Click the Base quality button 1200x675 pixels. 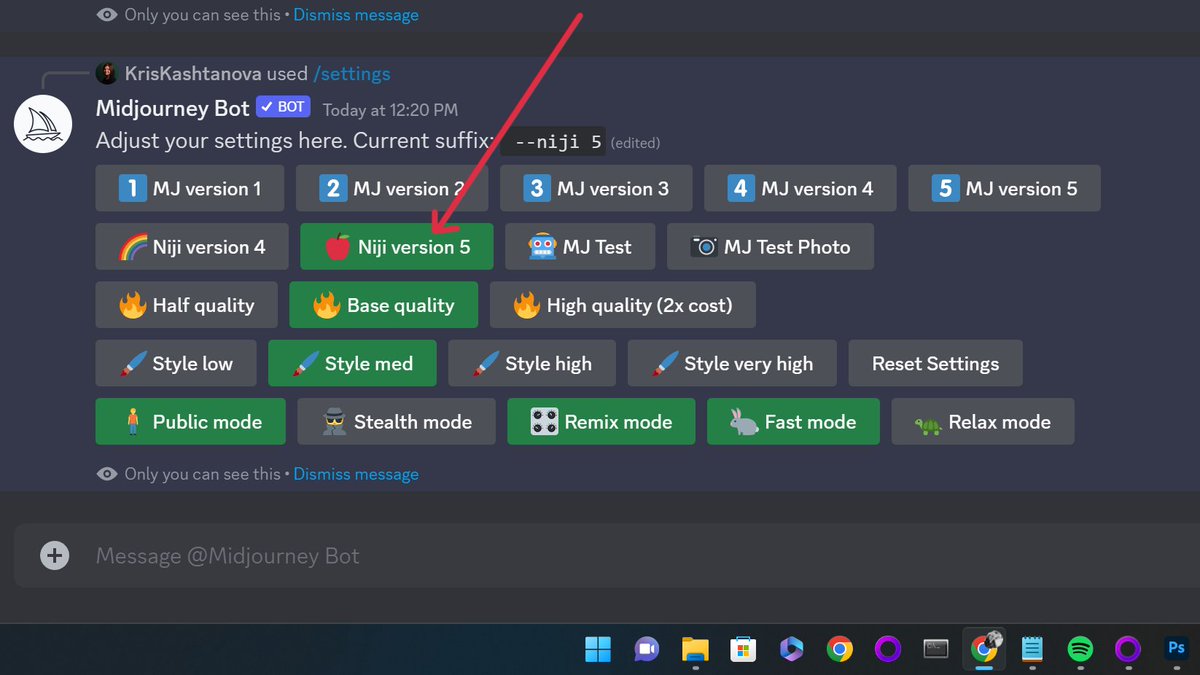tap(384, 305)
